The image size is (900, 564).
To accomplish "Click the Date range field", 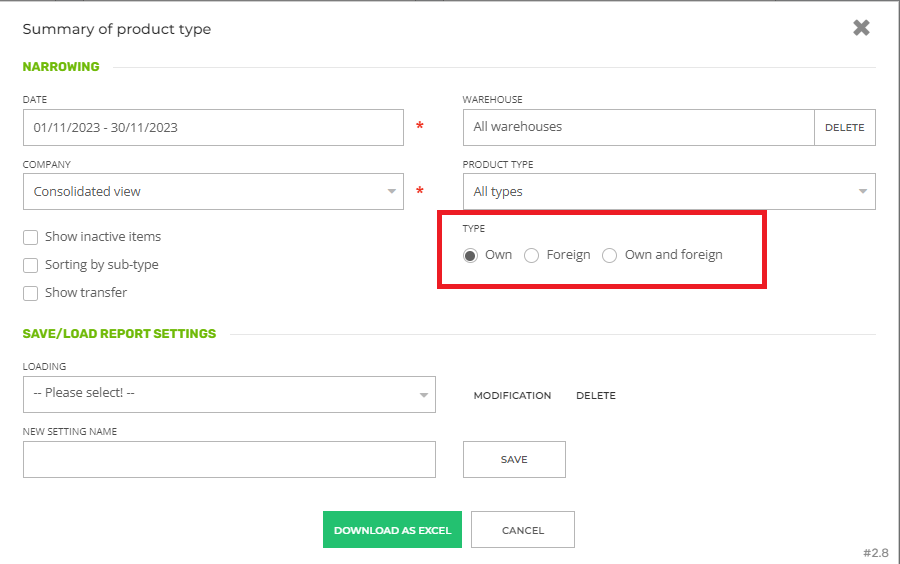I will (212, 128).
